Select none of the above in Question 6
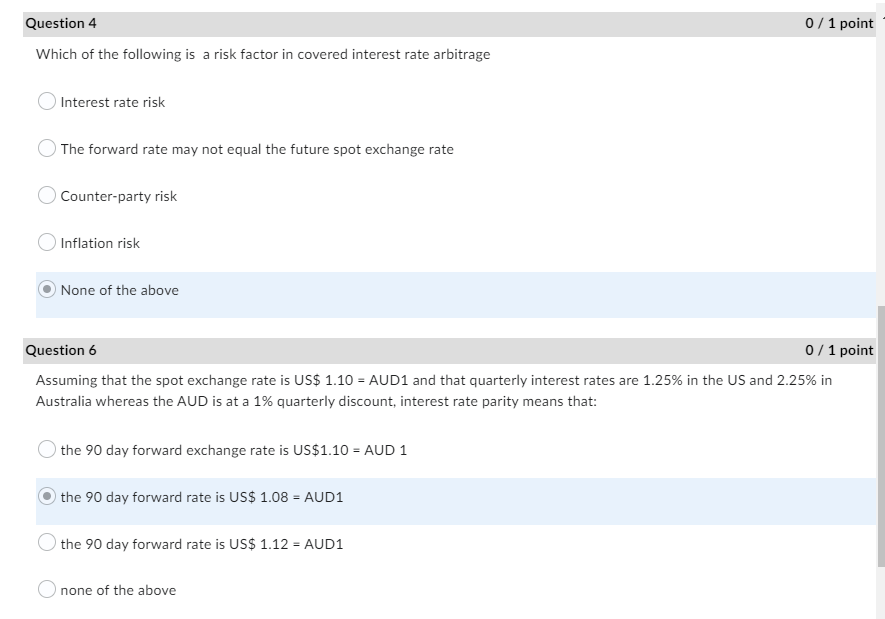885x619 pixels. click(46, 590)
